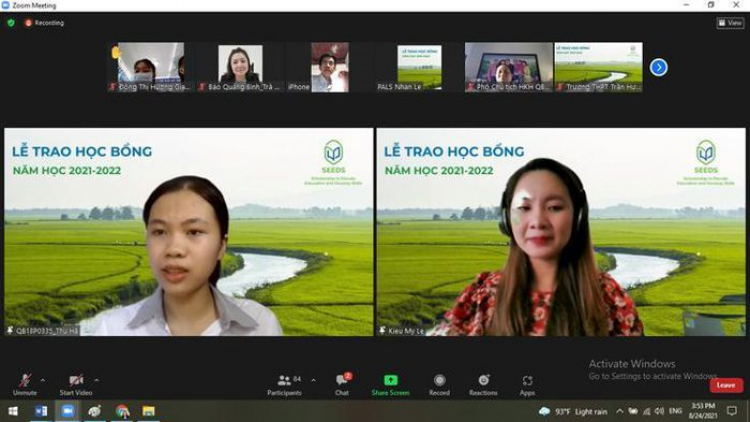
Task: Open the weather widget showing 93°F
Action: pyautogui.click(x=572, y=411)
